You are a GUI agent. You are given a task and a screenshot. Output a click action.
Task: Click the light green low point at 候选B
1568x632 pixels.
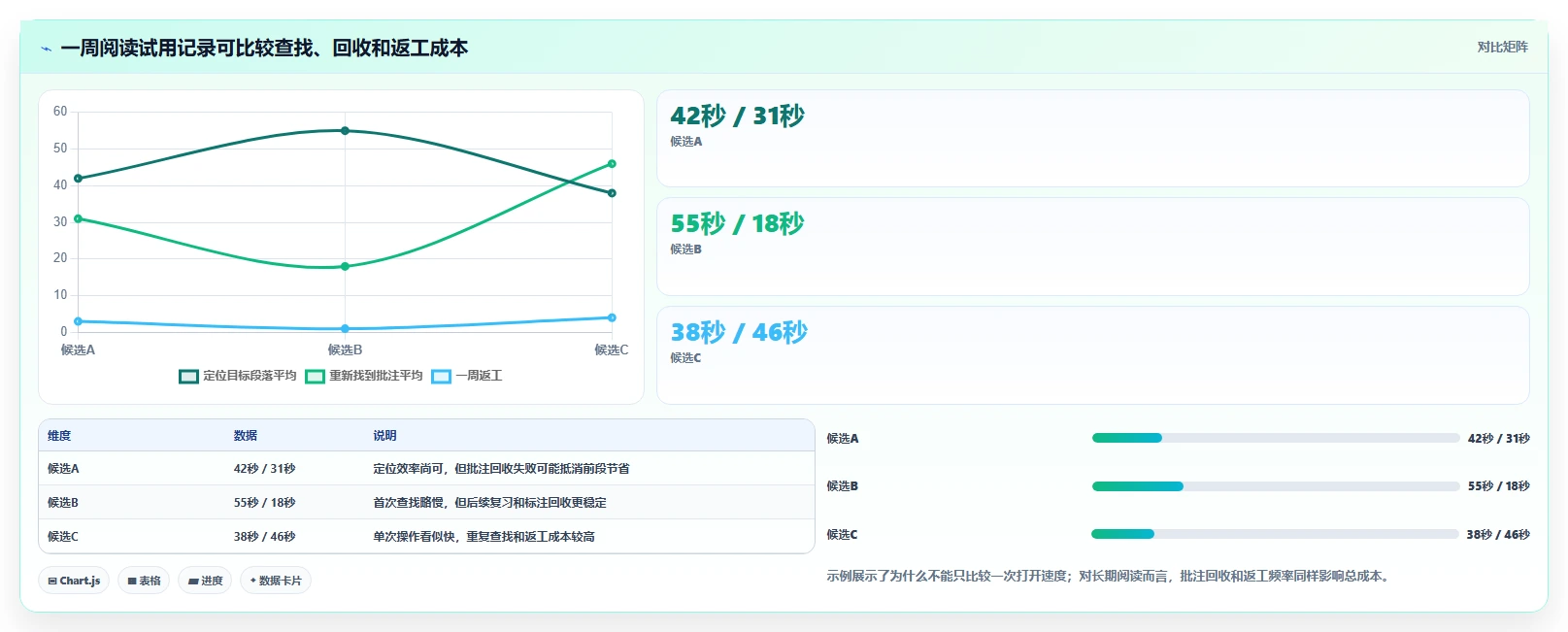point(345,266)
